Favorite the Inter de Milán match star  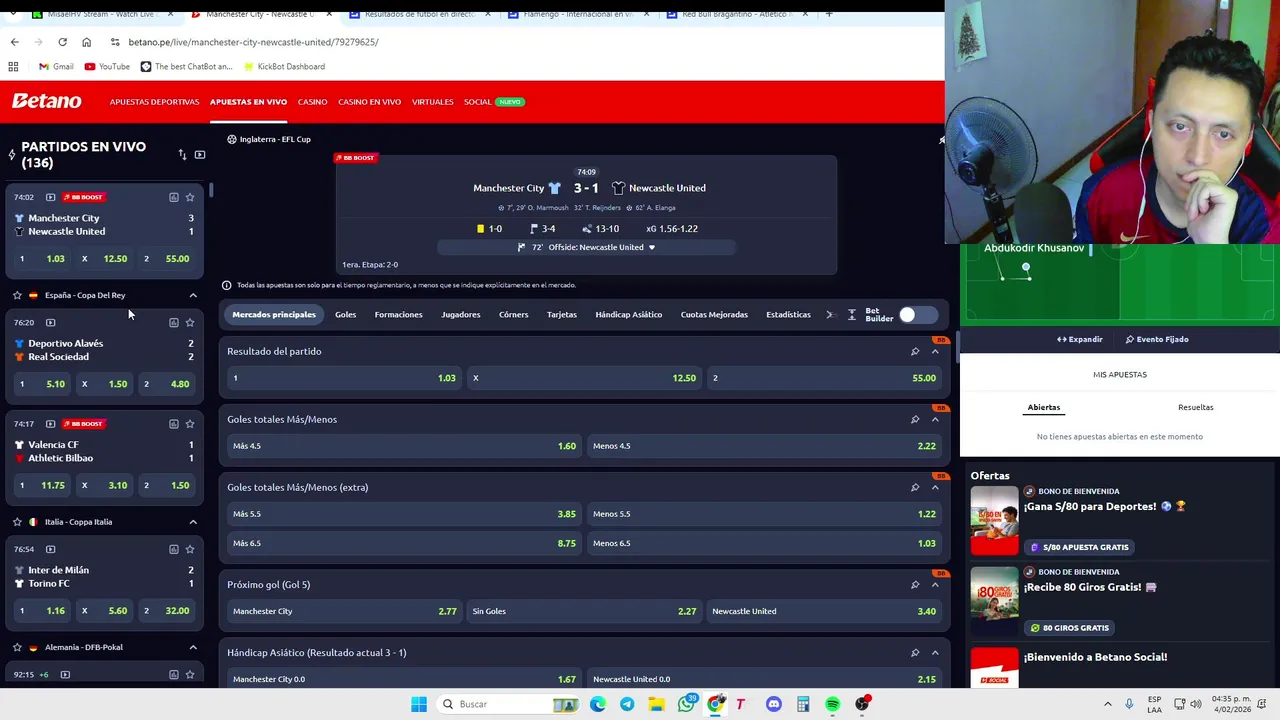(x=190, y=549)
